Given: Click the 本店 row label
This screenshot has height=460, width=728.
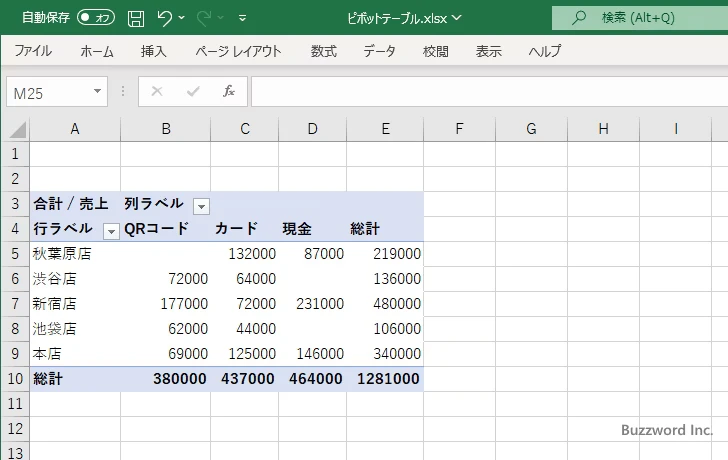Looking at the screenshot, I should [75, 354].
